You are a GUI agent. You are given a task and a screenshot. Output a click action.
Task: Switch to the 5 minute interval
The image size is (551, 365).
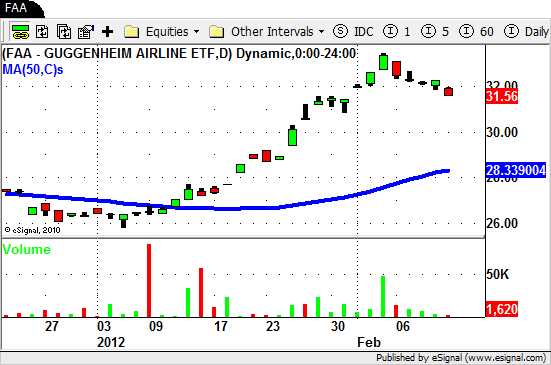pyautogui.click(x=435, y=32)
